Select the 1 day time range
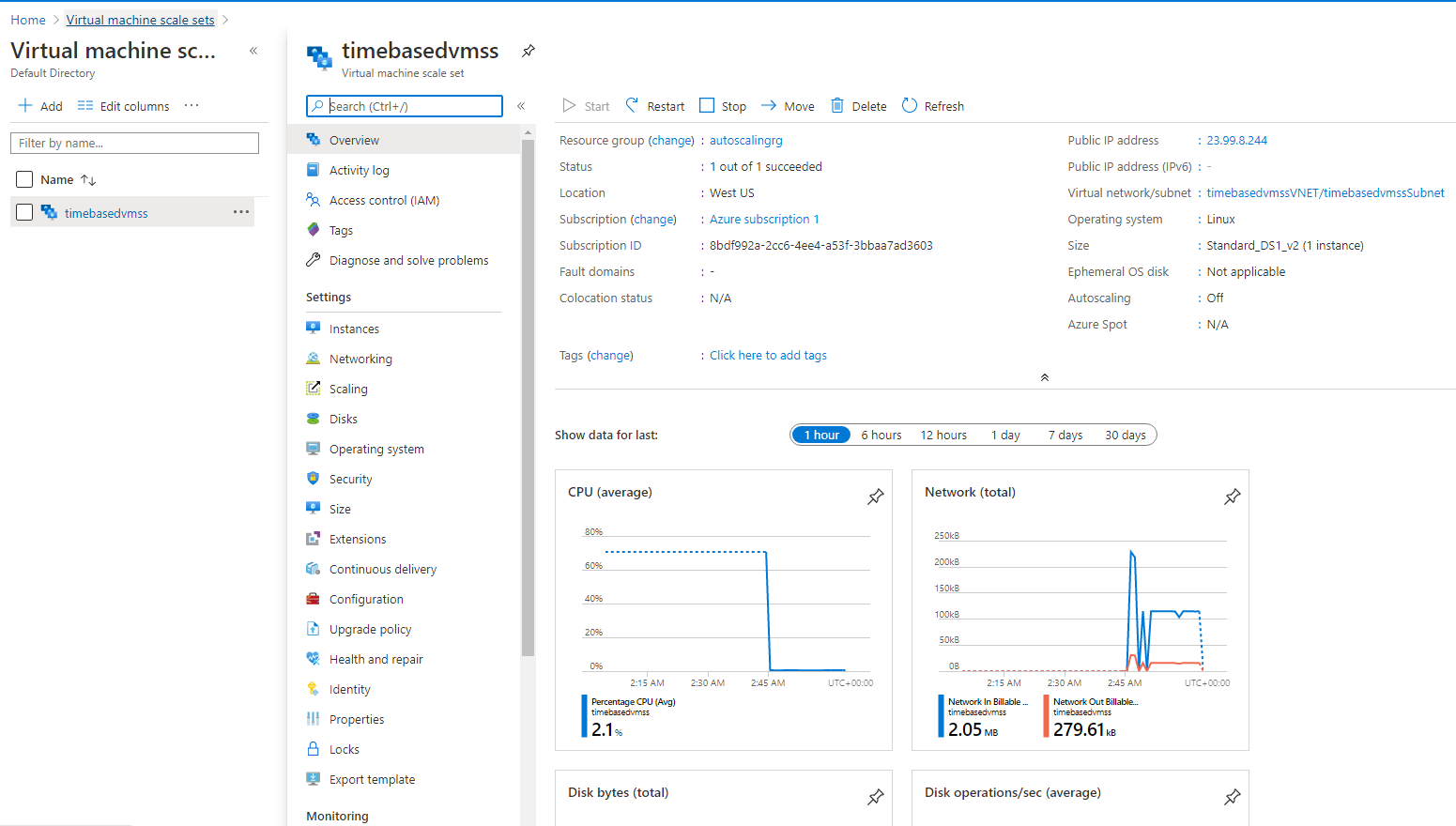 [x=1005, y=435]
